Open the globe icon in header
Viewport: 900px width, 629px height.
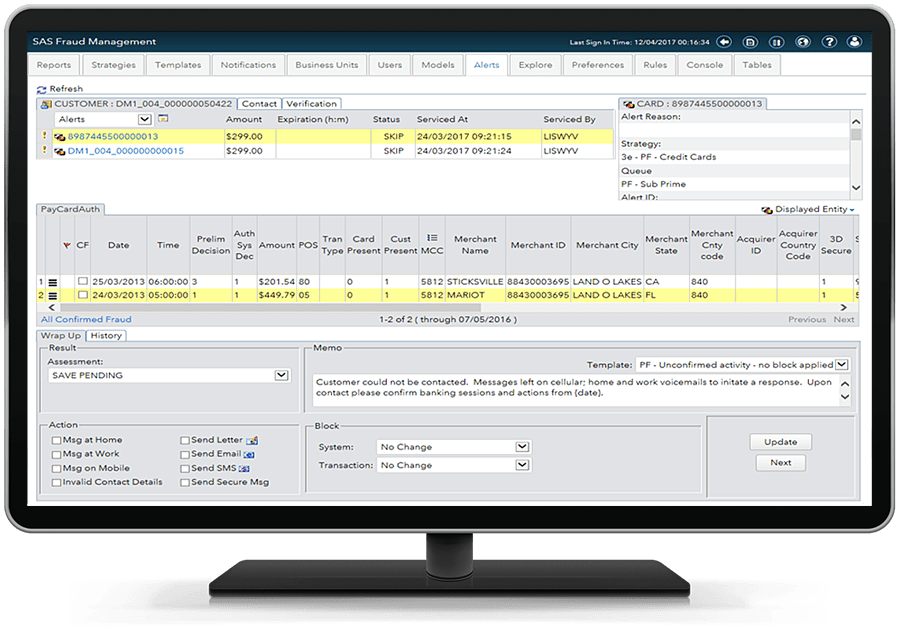click(802, 42)
